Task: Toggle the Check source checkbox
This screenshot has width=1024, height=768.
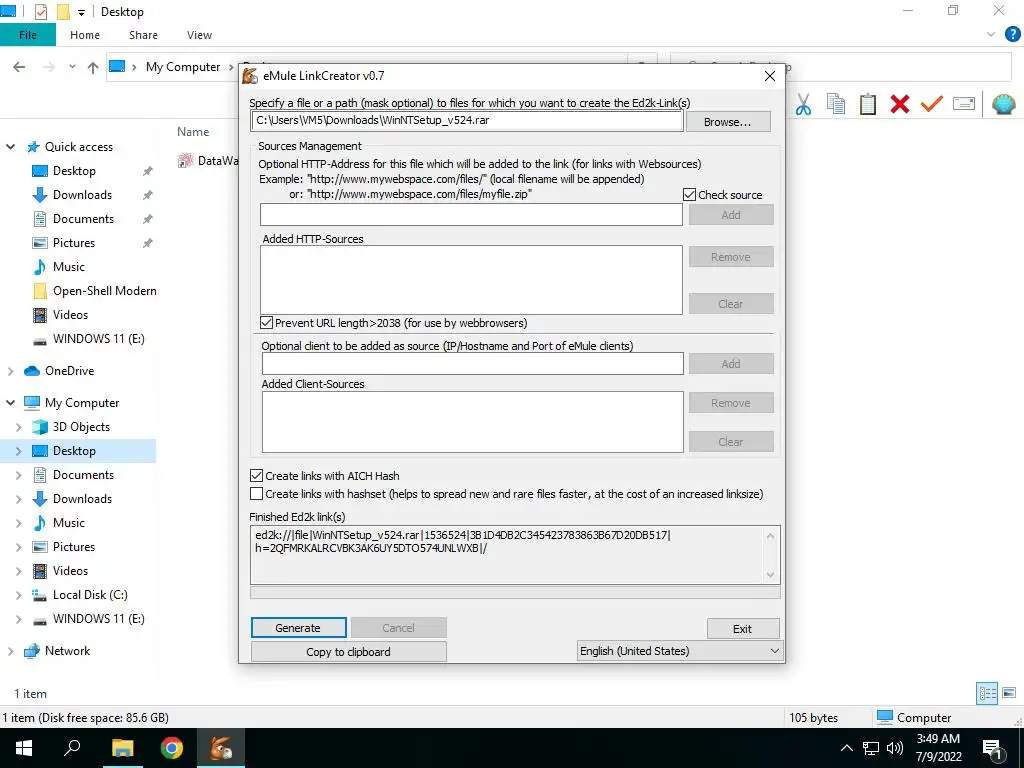Action: tap(689, 195)
